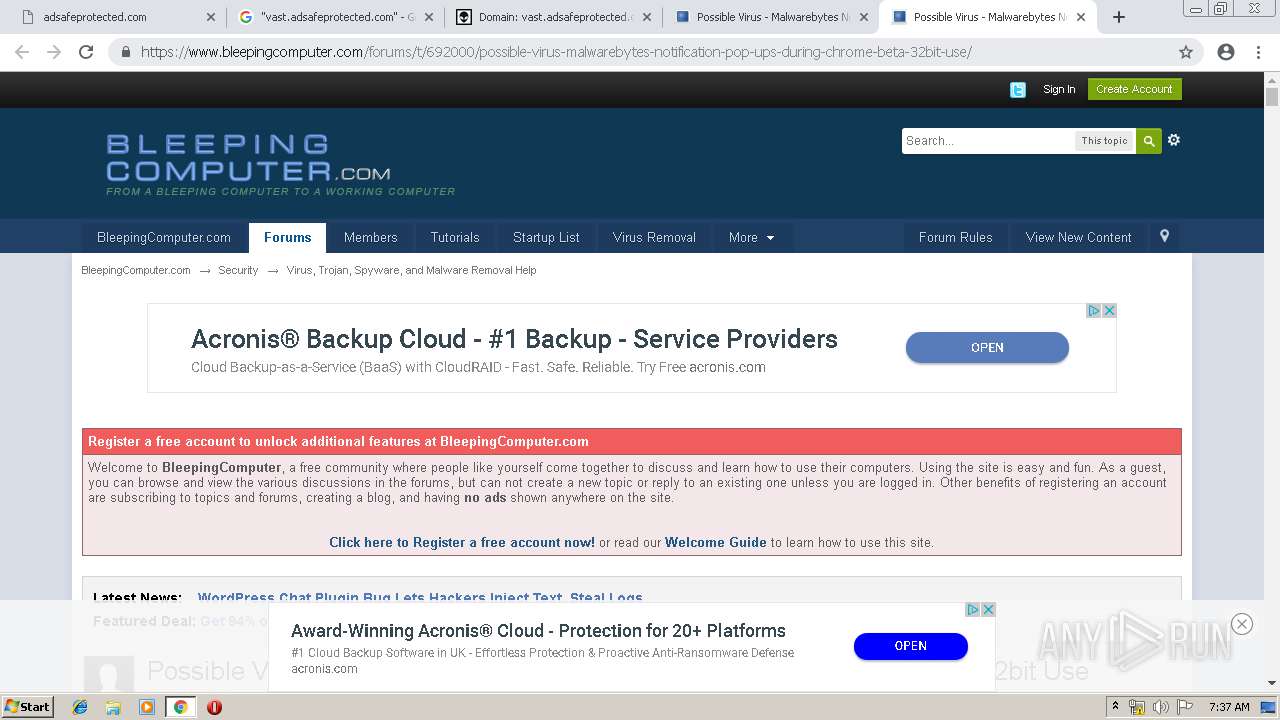1280x720 pixels.
Task: Click into the forum Search field
Action: (x=988, y=141)
